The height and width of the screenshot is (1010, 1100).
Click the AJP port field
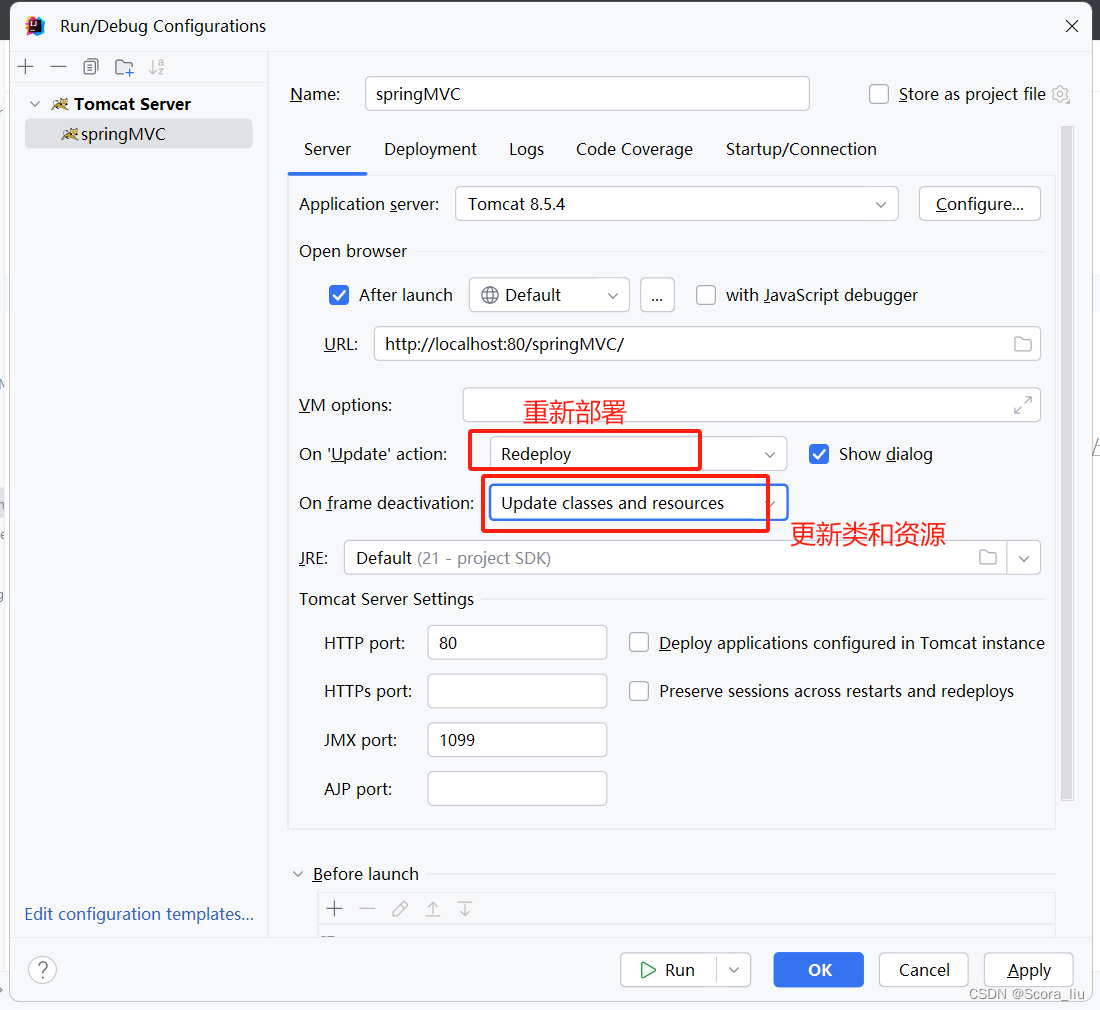[517, 788]
